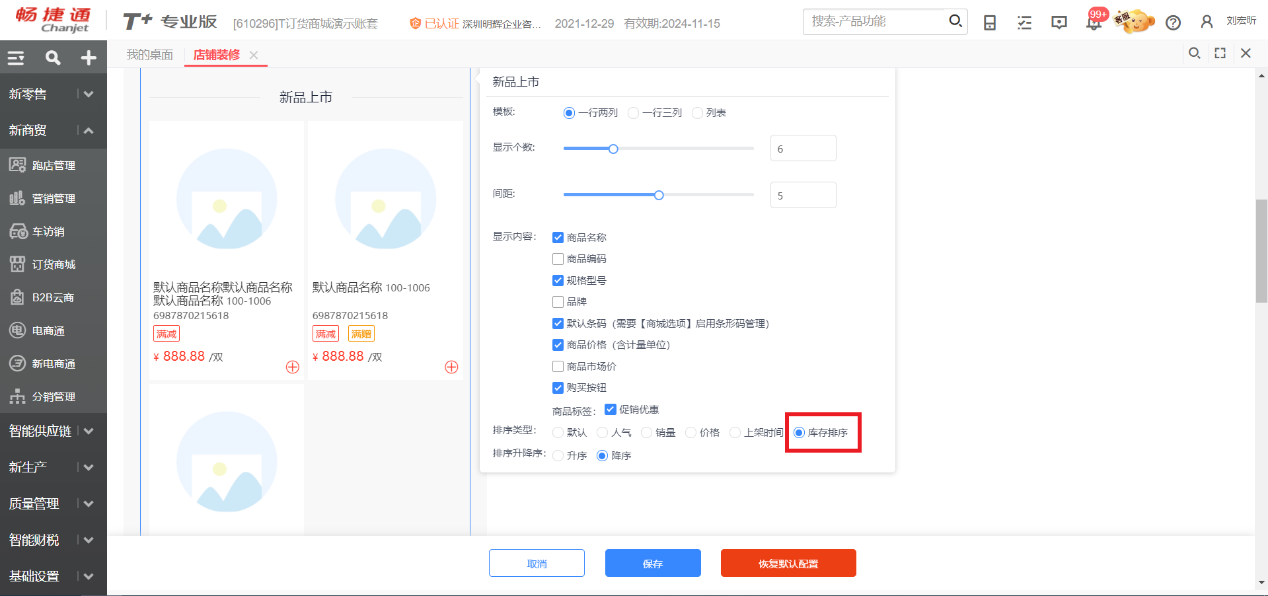
Task: Select 销量 sort type radio
Action: tap(646, 433)
